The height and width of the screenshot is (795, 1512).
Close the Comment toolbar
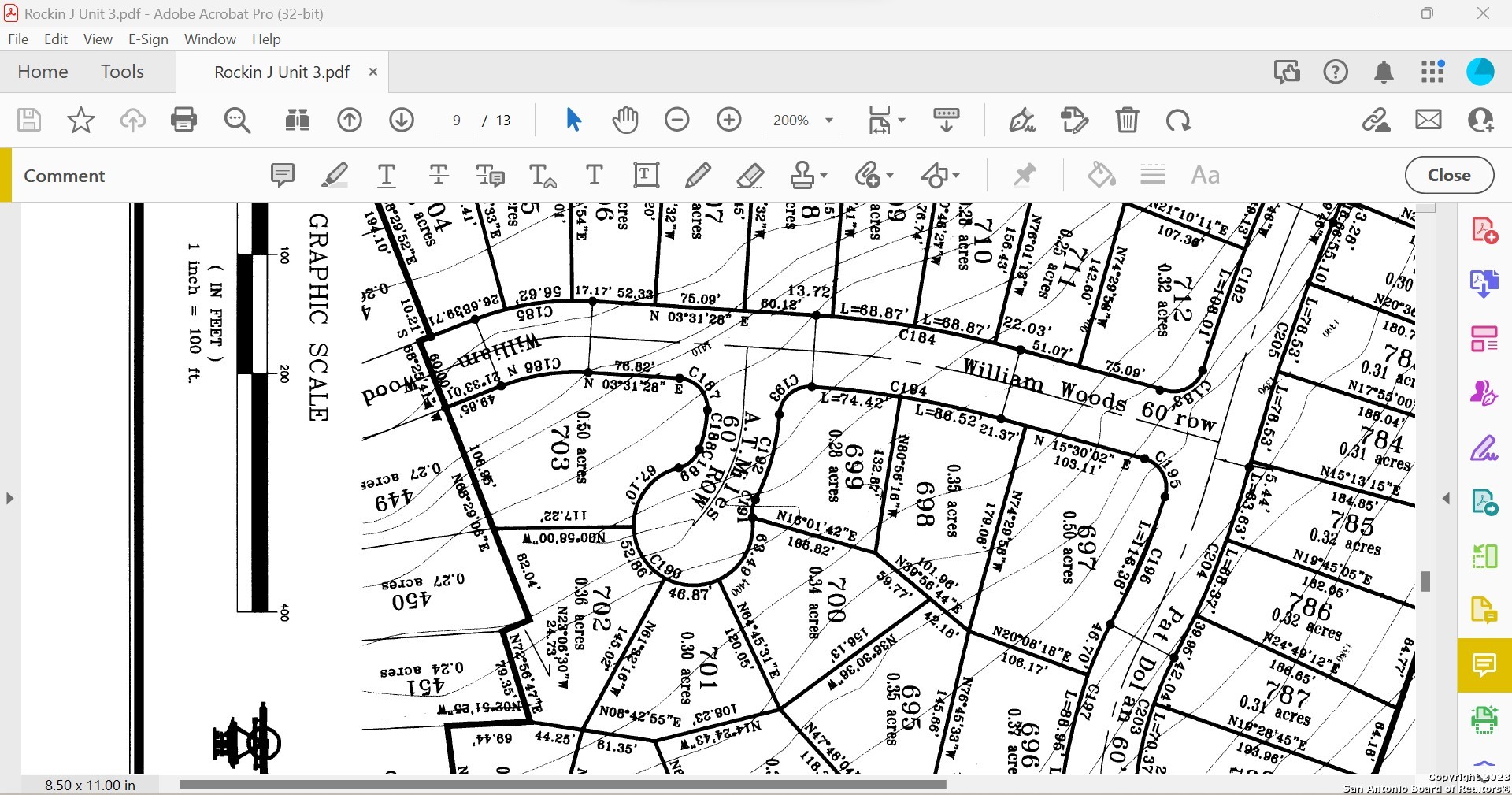(x=1449, y=175)
